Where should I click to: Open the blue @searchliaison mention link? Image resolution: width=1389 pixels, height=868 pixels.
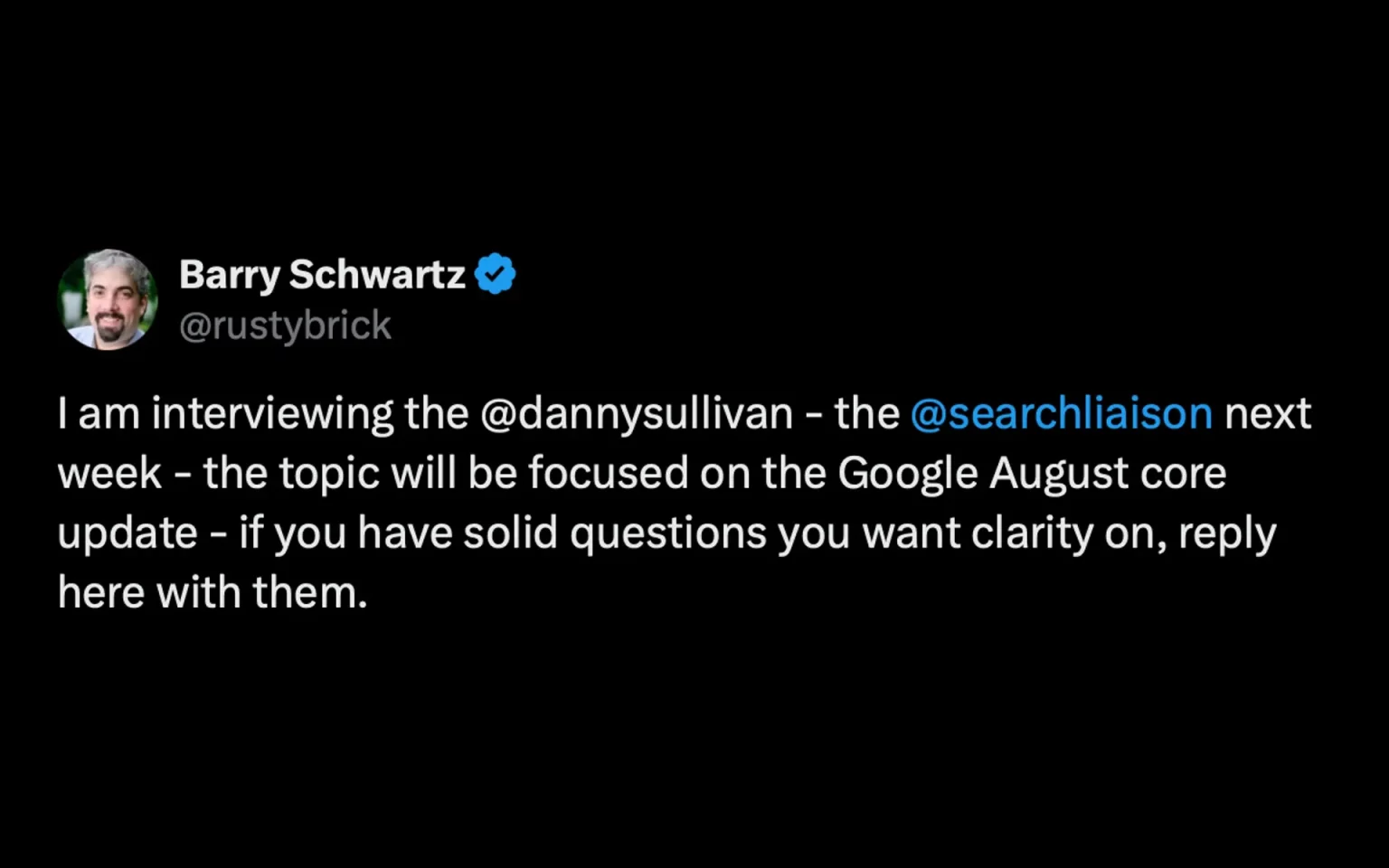1061,413
